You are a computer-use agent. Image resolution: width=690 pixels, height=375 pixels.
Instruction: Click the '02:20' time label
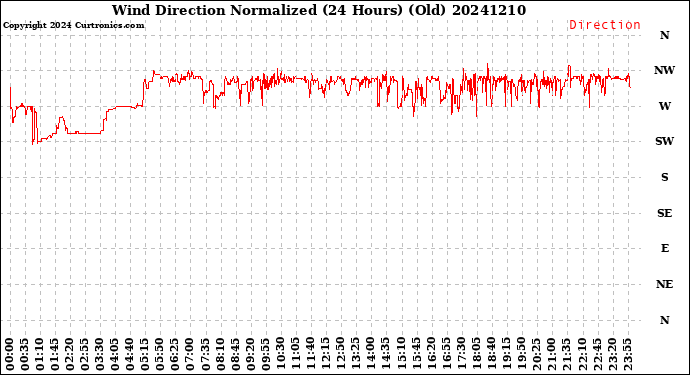70,354
